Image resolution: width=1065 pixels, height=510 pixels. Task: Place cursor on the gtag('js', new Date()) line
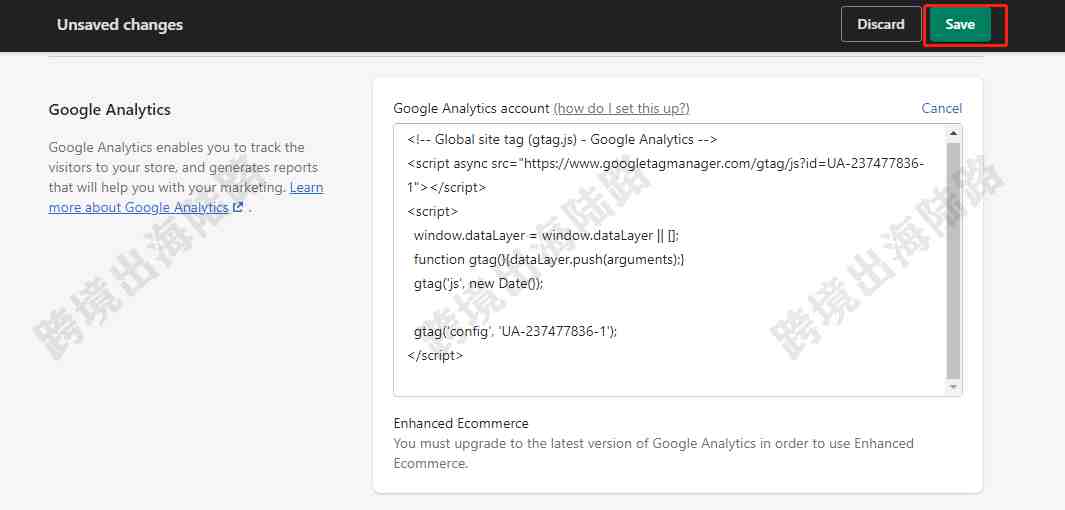479,283
